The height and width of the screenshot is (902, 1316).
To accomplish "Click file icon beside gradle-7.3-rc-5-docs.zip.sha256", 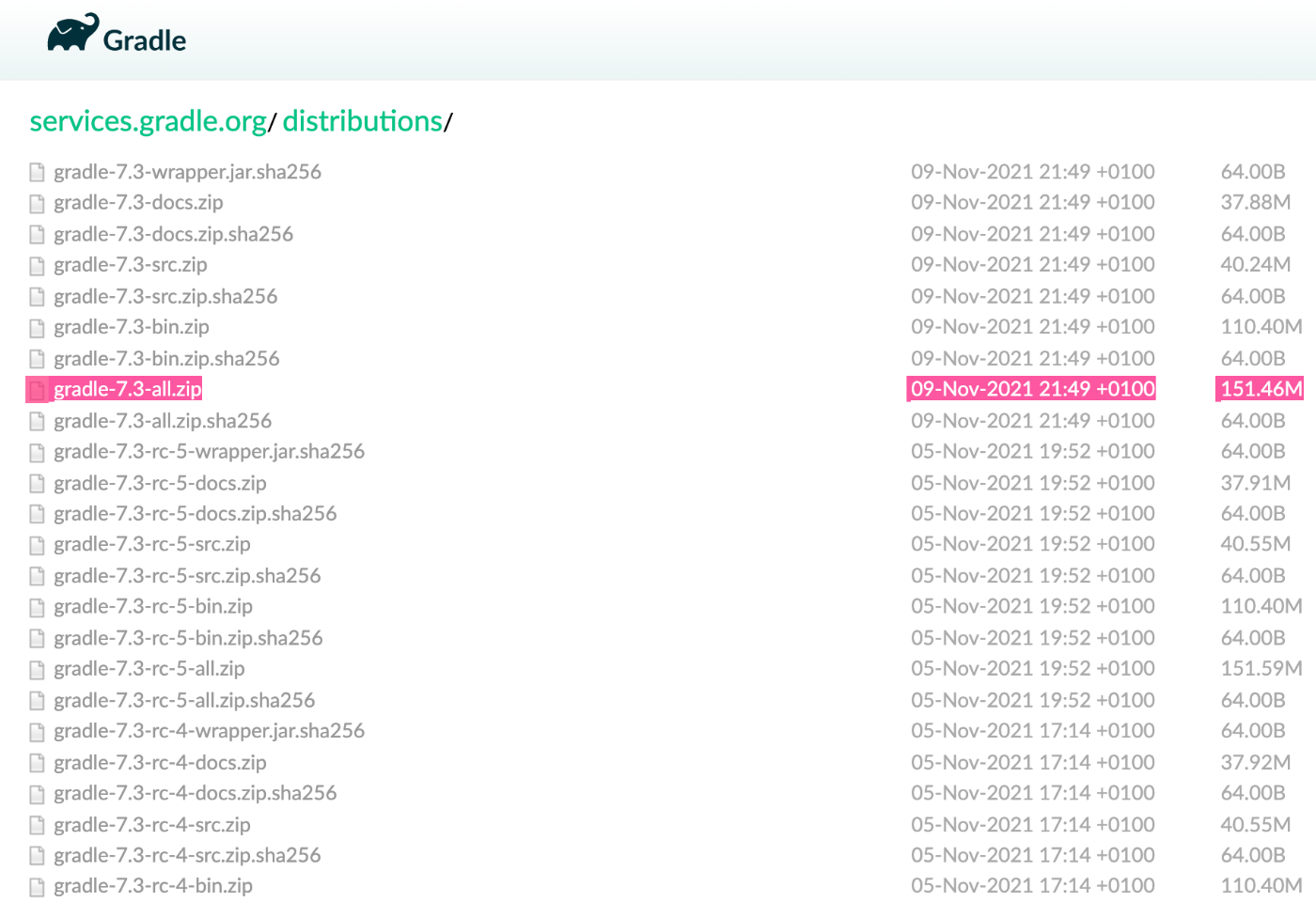I will pyautogui.click(x=37, y=514).
